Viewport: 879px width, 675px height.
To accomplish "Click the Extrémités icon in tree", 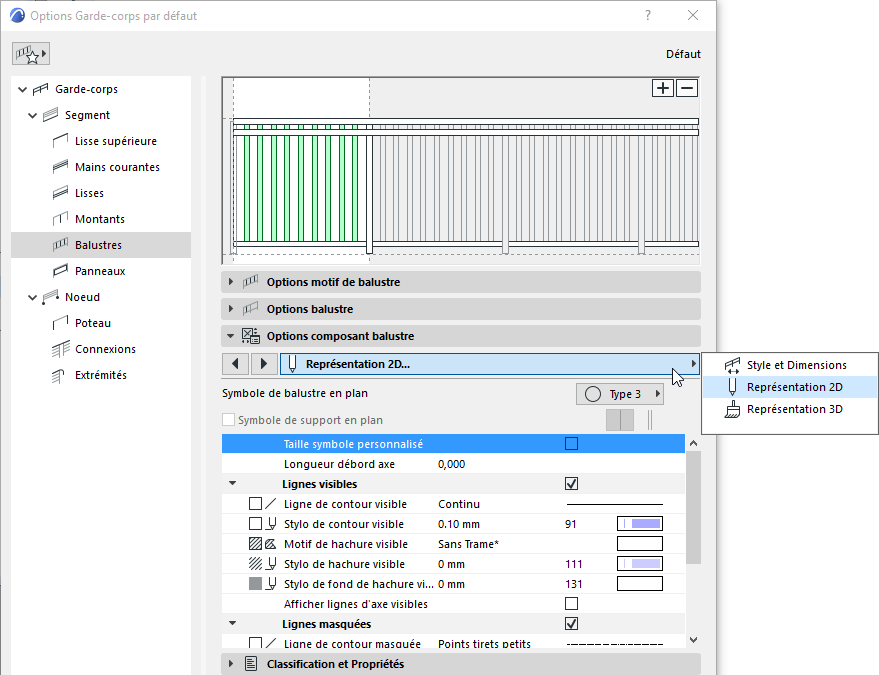I will [58, 375].
